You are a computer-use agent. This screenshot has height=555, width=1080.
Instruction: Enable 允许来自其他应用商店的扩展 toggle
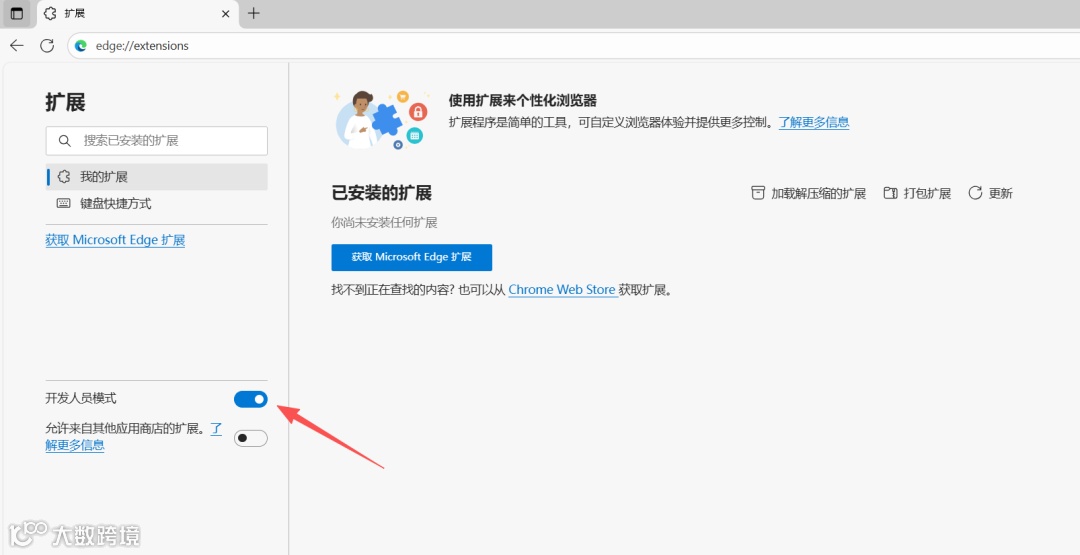251,439
